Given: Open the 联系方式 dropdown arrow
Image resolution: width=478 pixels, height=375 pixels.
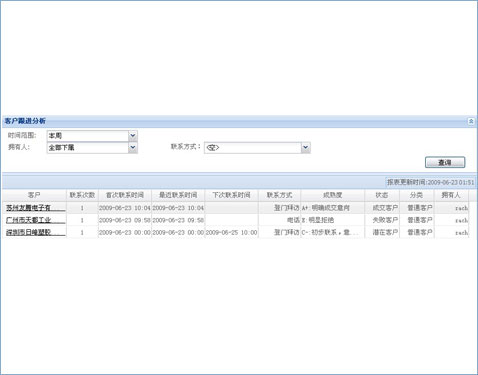Looking at the screenshot, I should point(306,148).
